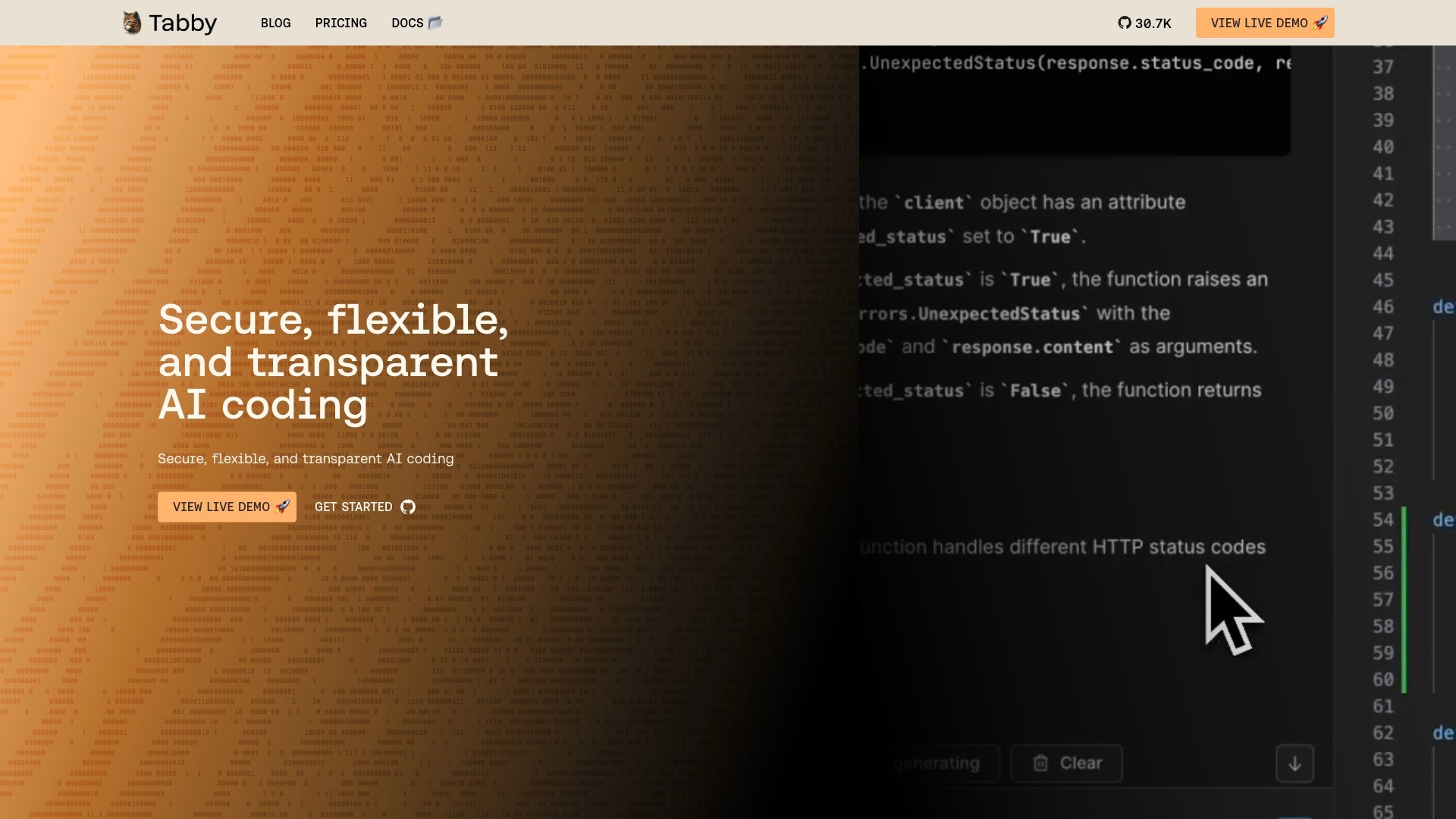Click the 30.7K star count
This screenshot has height=819, width=1456.
click(1153, 24)
